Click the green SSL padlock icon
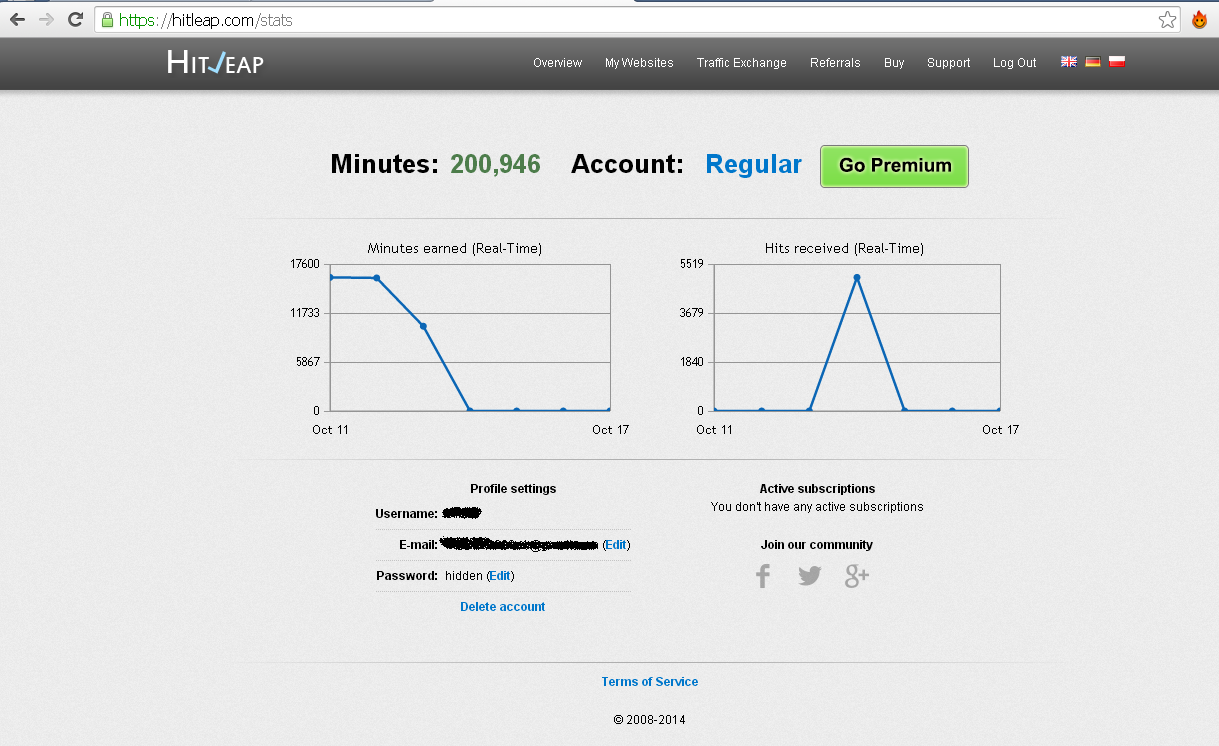This screenshot has height=746, width=1219. 107,19
